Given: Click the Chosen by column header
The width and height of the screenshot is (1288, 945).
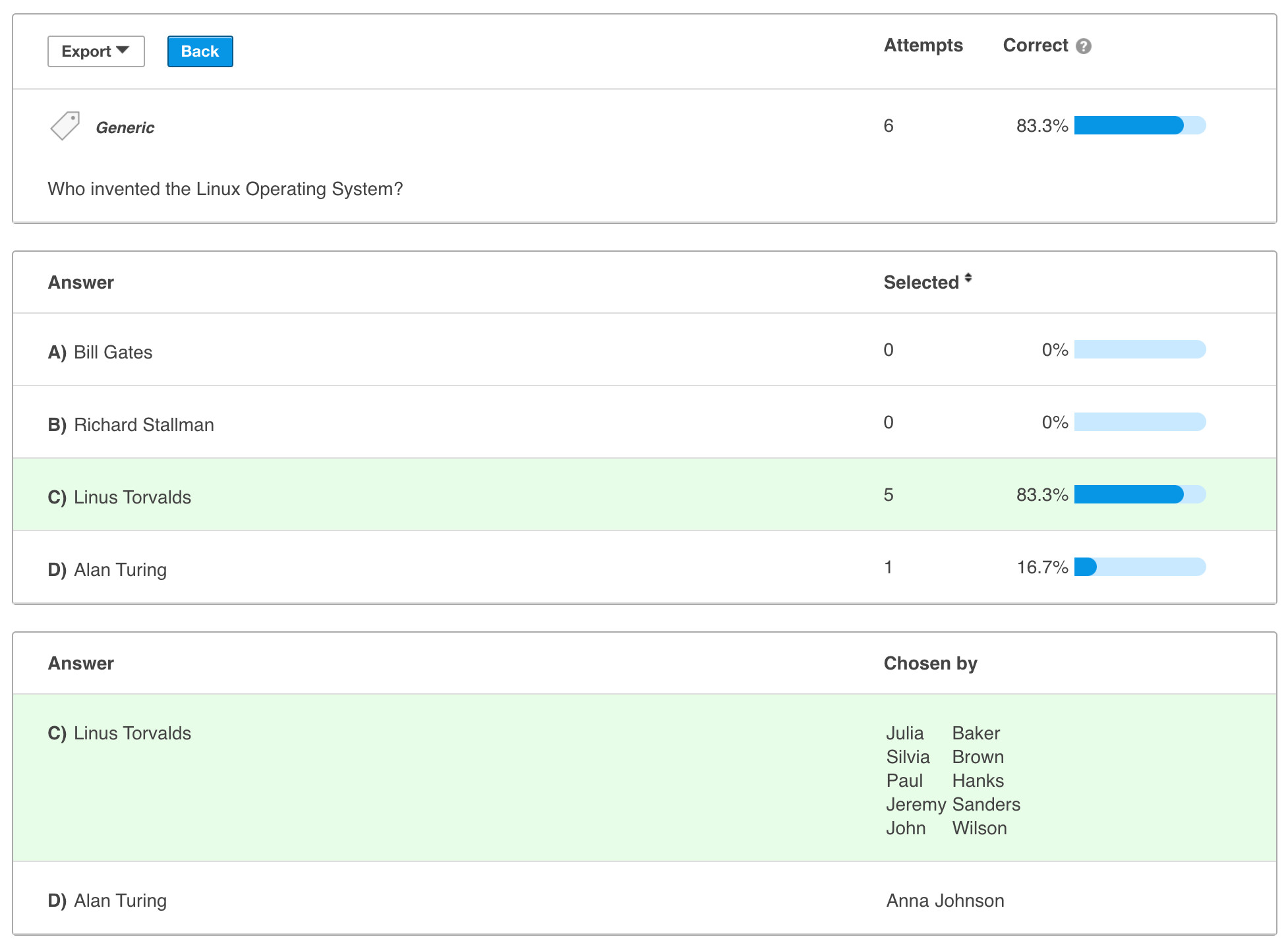Looking at the screenshot, I should click(929, 663).
